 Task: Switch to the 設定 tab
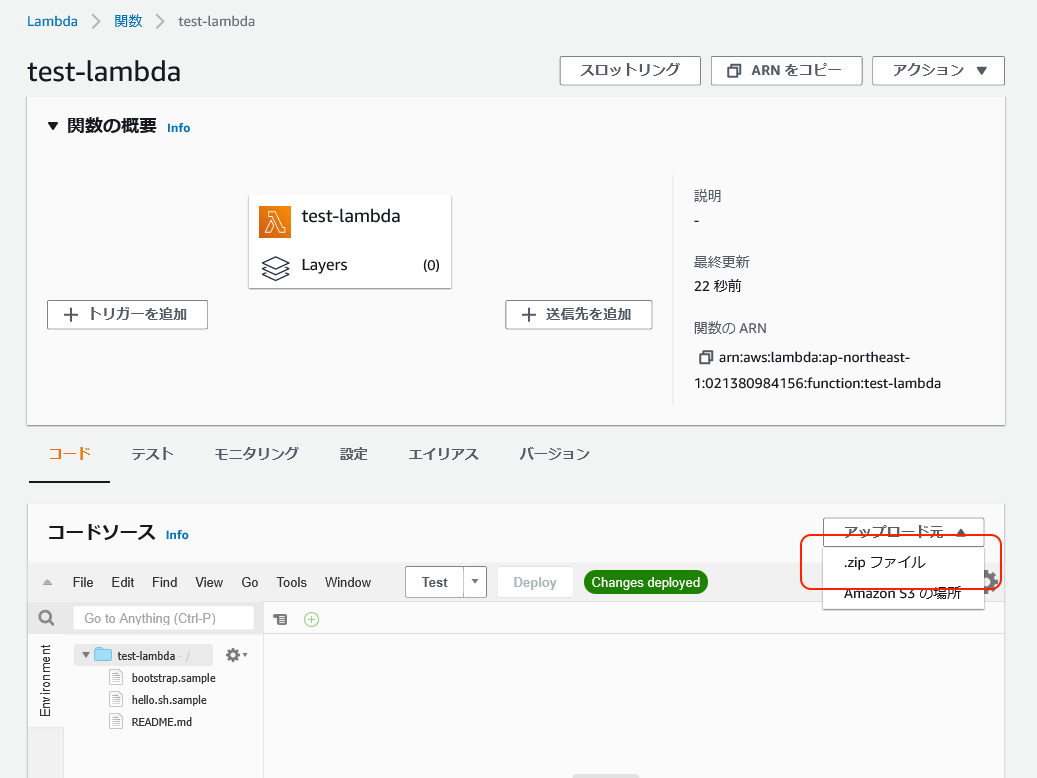[x=354, y=454]
